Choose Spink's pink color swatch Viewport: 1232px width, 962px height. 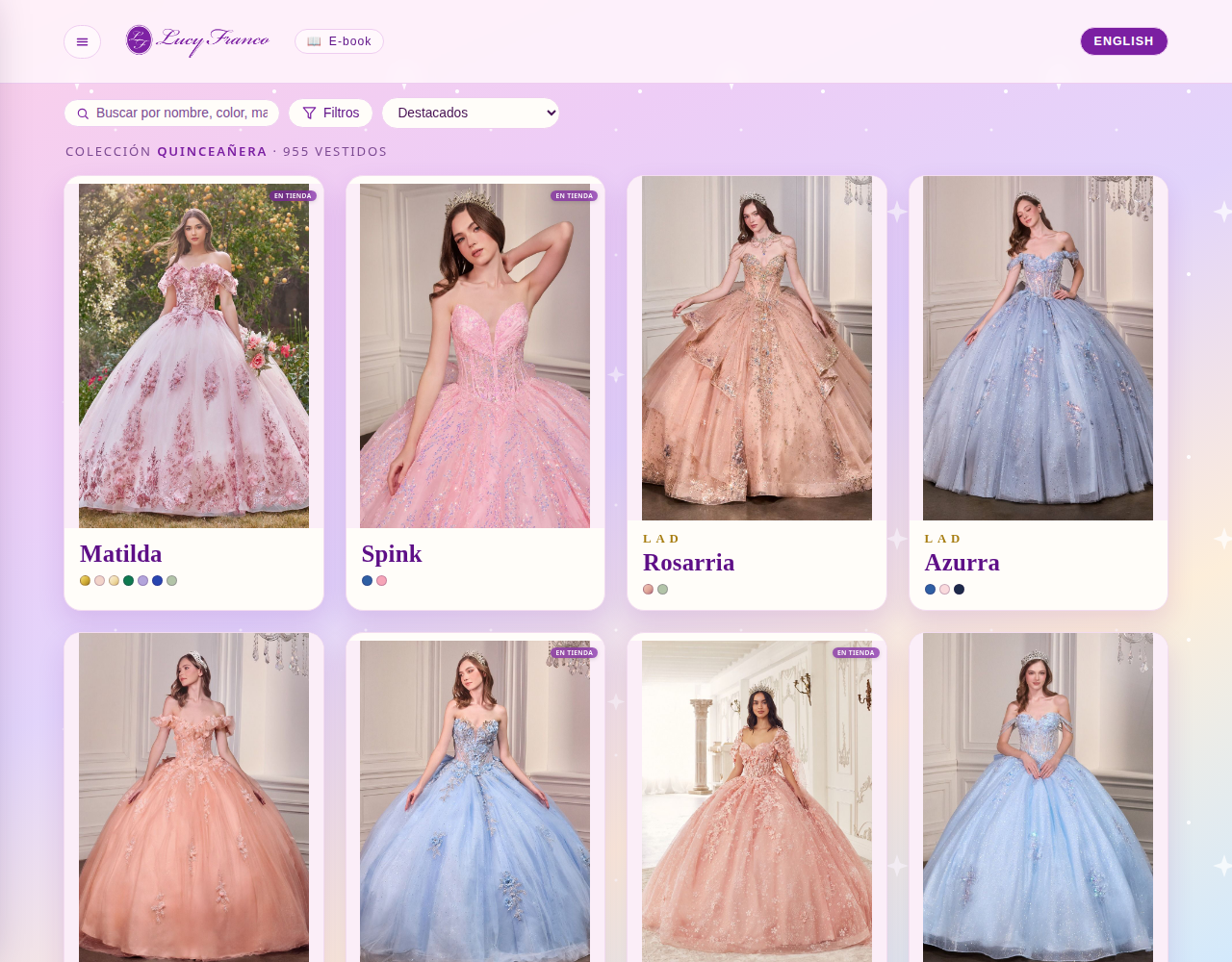point(381,581)
